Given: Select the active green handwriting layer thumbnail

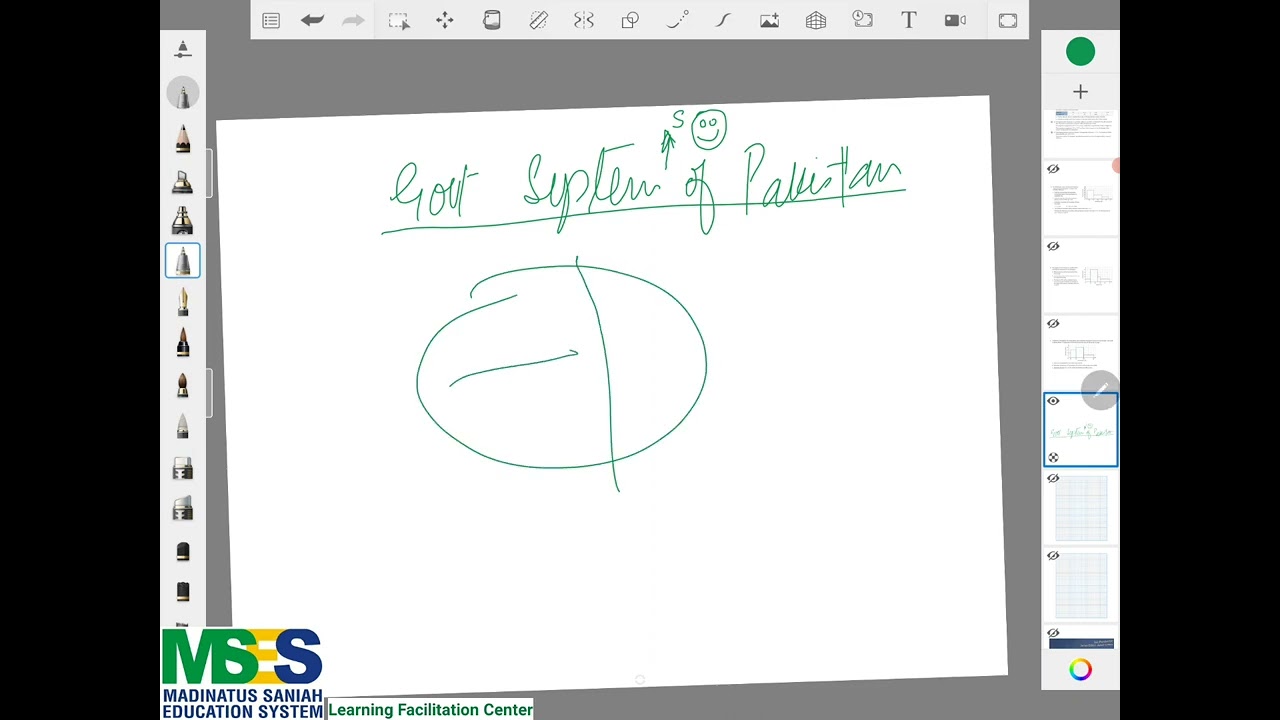Looking at the screenshot, I should click(1081, 431).
